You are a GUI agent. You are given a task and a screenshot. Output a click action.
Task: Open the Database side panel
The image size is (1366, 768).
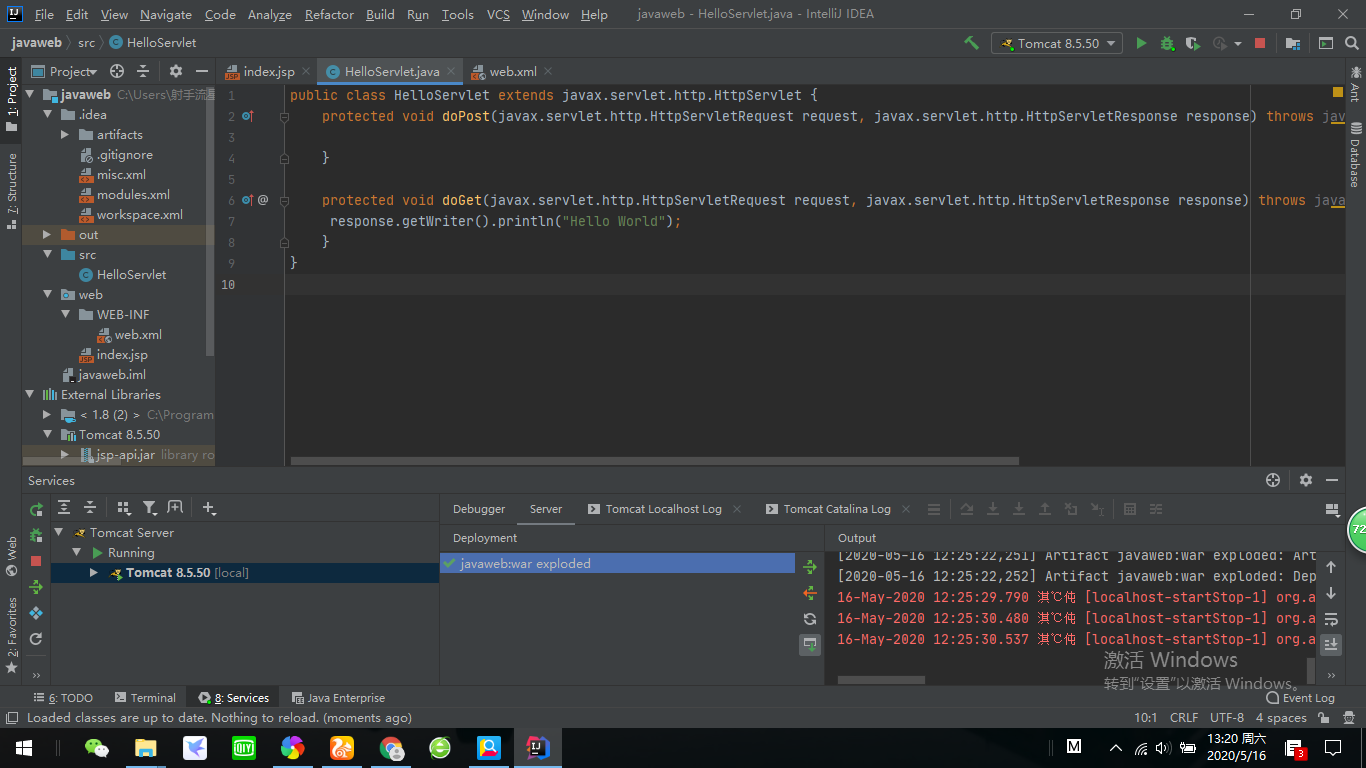click(1355, 154)
